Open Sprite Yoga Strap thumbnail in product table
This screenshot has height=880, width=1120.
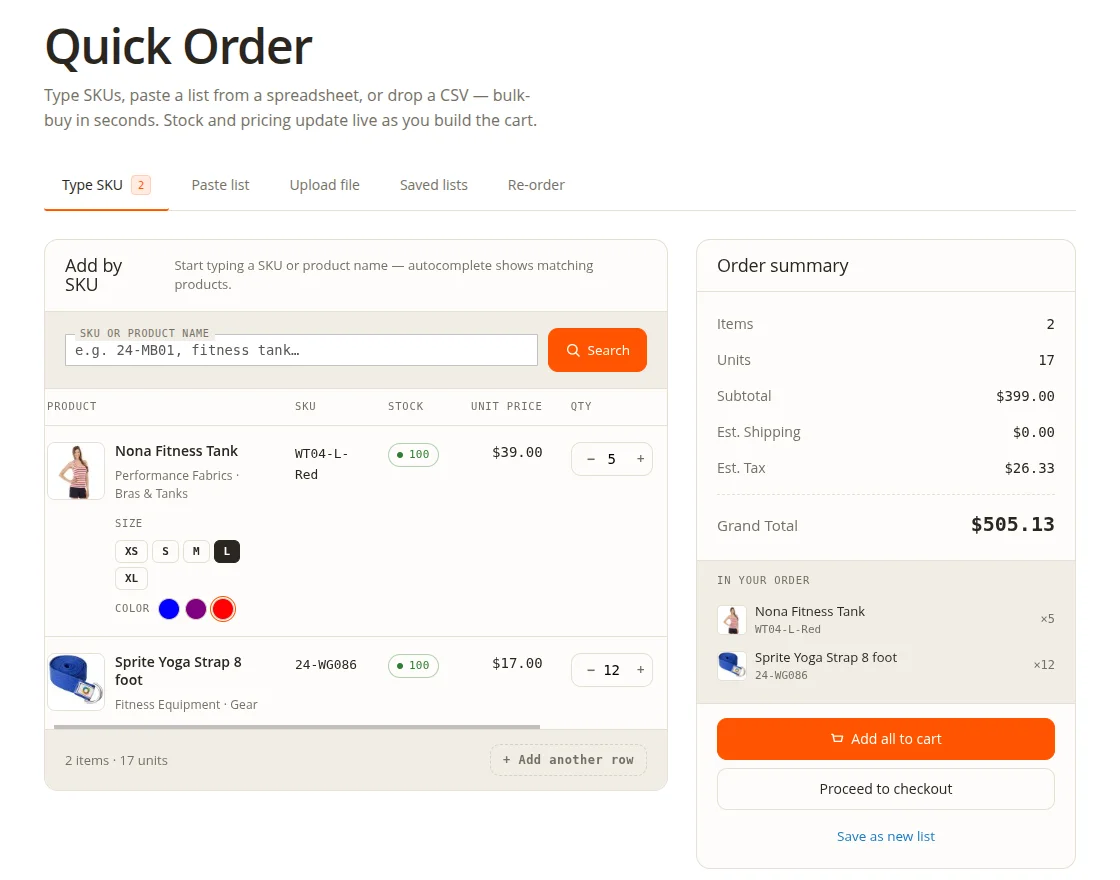coord(76,681)
